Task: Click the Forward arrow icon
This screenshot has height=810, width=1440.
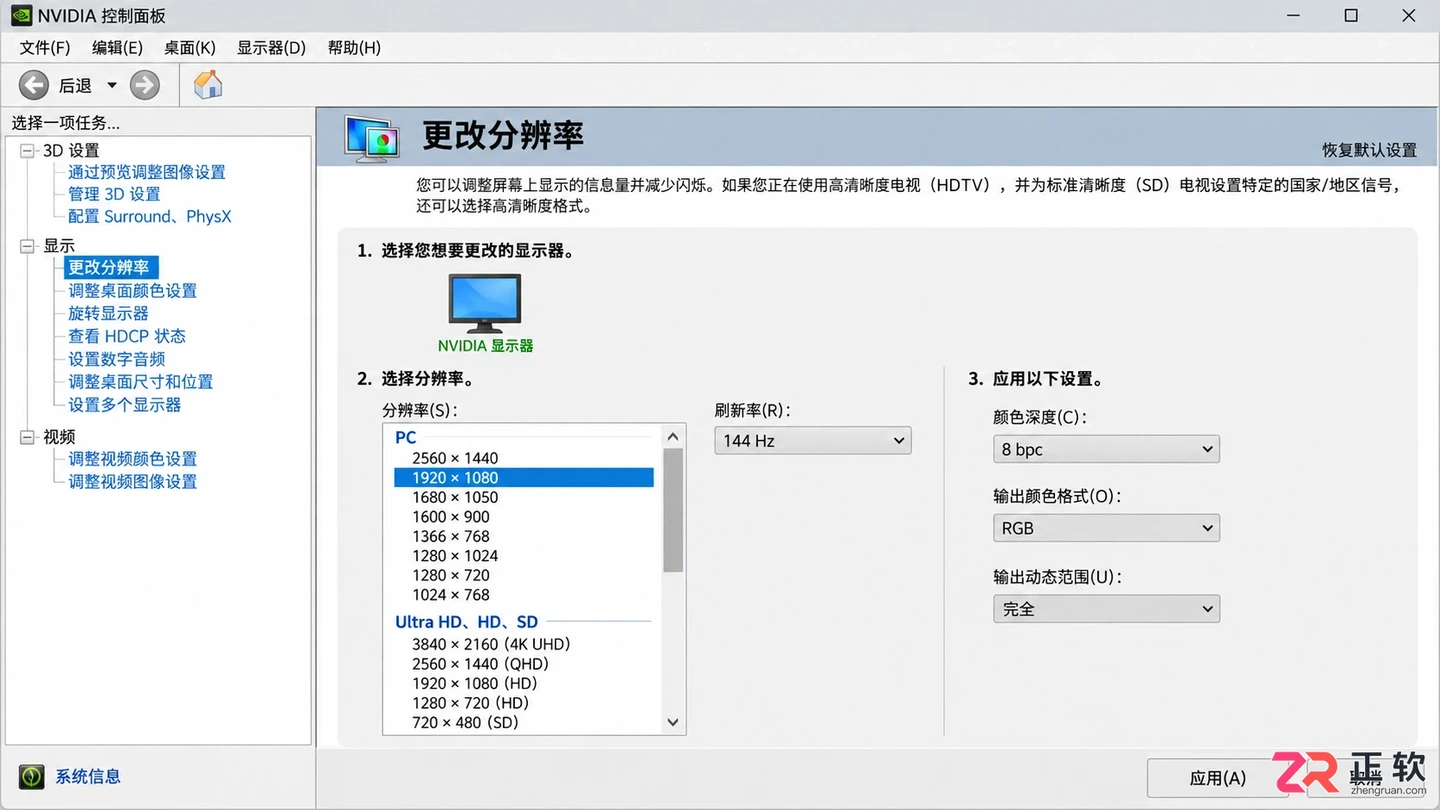Action: [x=145, y=85]
